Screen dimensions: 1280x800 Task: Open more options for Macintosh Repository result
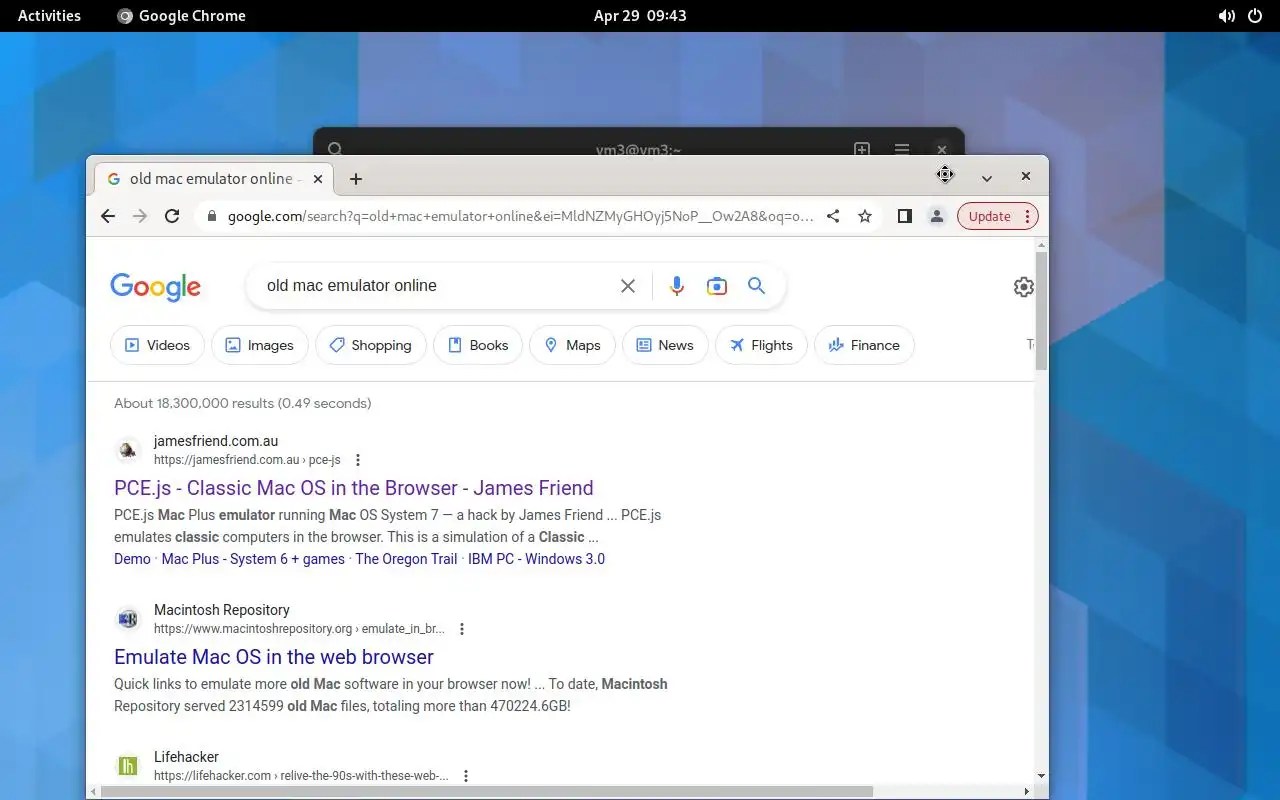[462, 629]
